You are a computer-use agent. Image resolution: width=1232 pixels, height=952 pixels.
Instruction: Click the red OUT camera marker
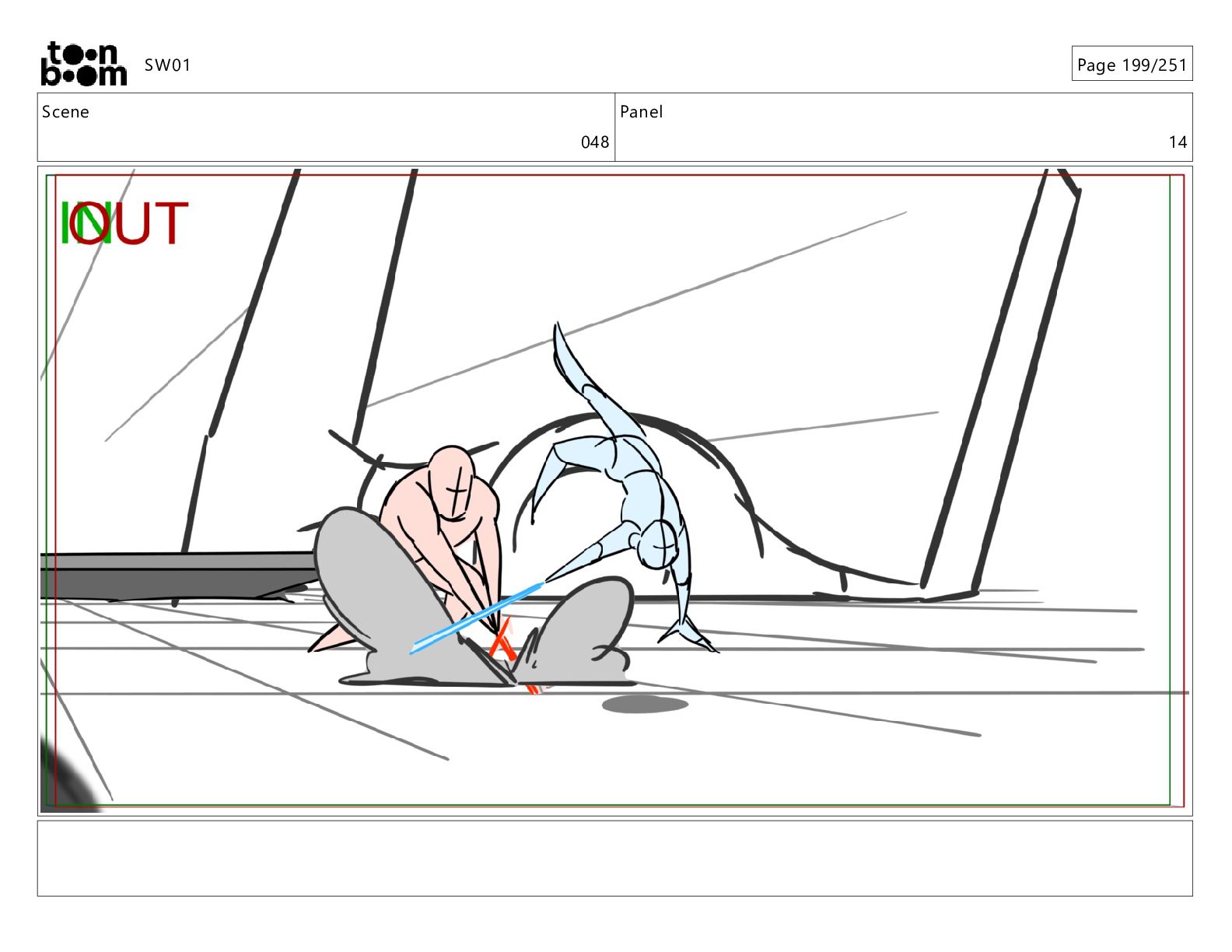click(x=129, y=222)
